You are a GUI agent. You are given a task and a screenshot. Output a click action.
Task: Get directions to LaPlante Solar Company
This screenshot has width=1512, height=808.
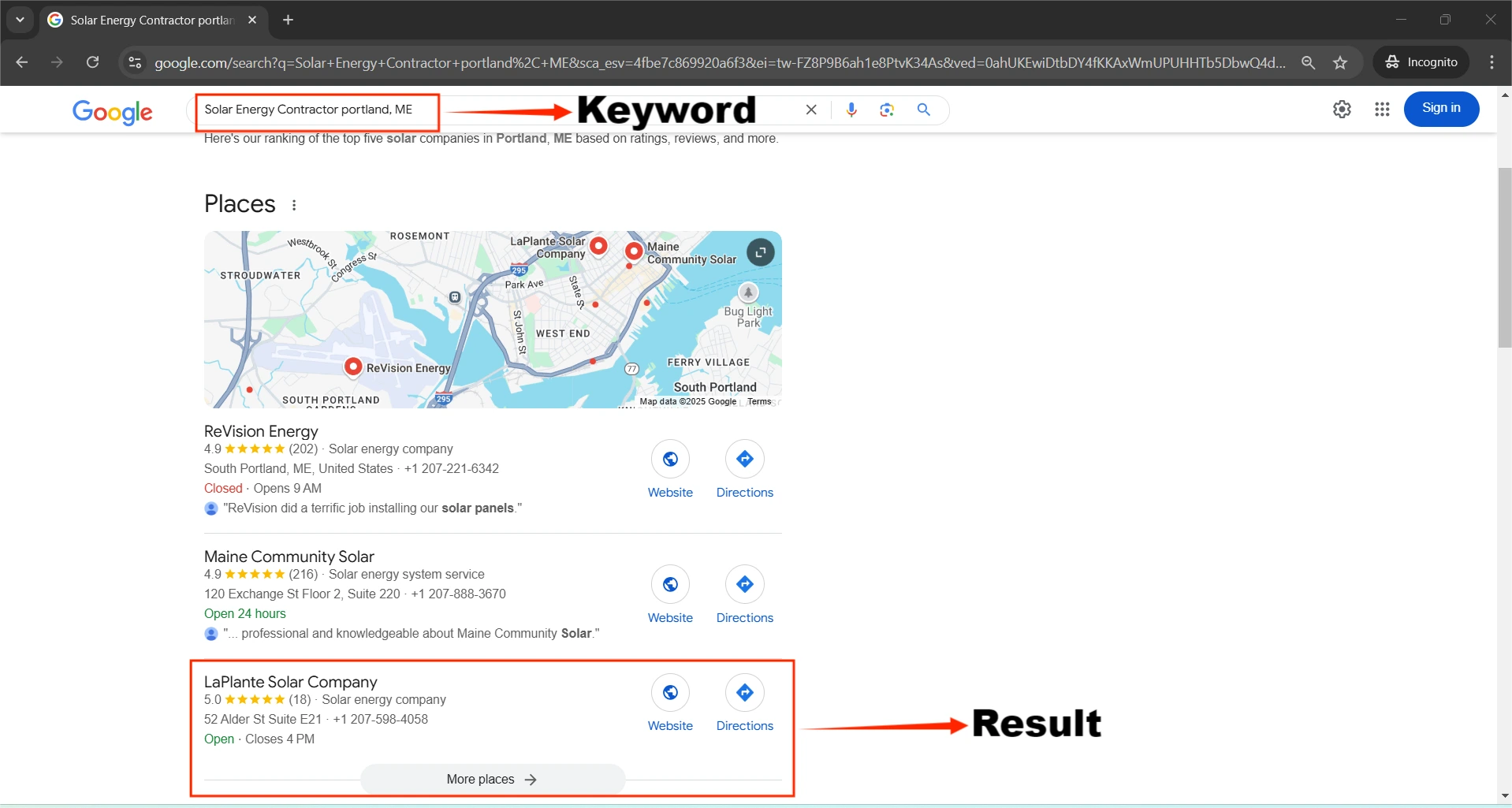click(745, 704)
